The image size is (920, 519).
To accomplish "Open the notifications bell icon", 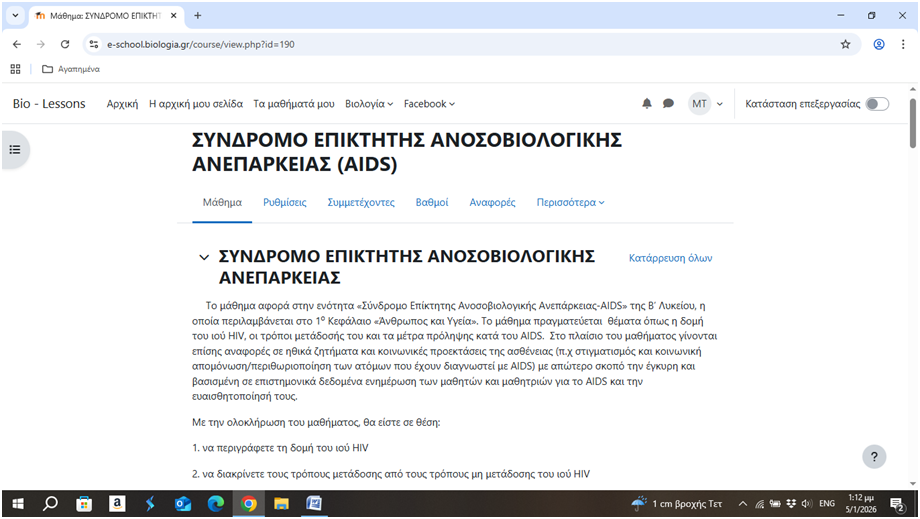I will pos(647,104).
